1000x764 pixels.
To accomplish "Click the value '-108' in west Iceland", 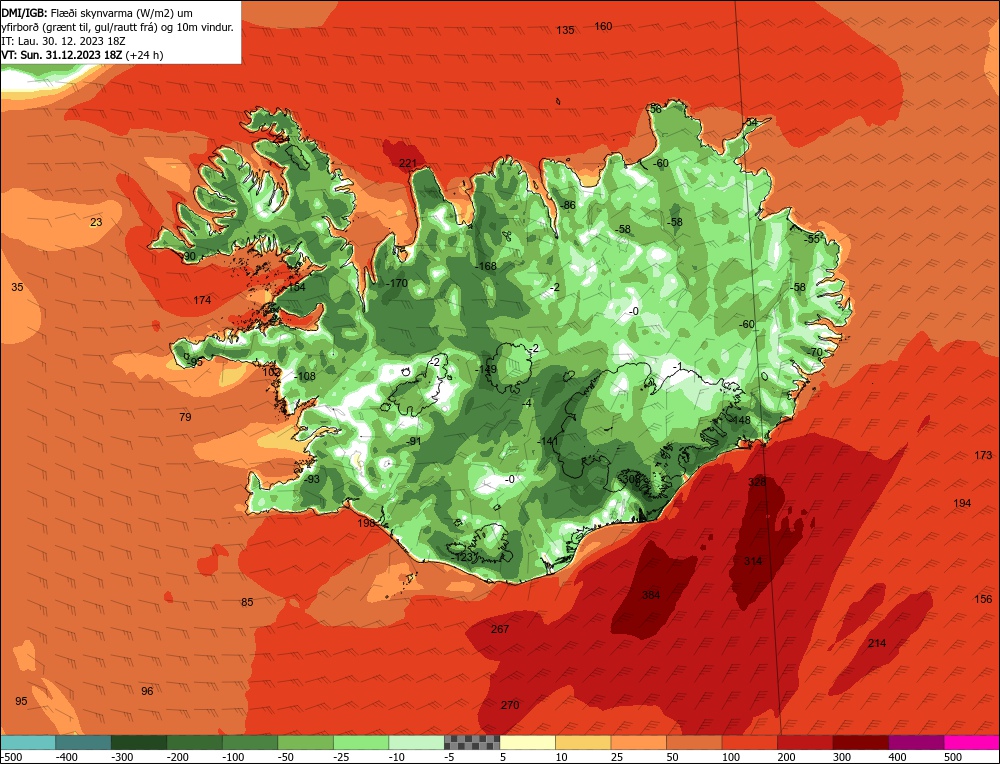I will (x=305, y=376).
